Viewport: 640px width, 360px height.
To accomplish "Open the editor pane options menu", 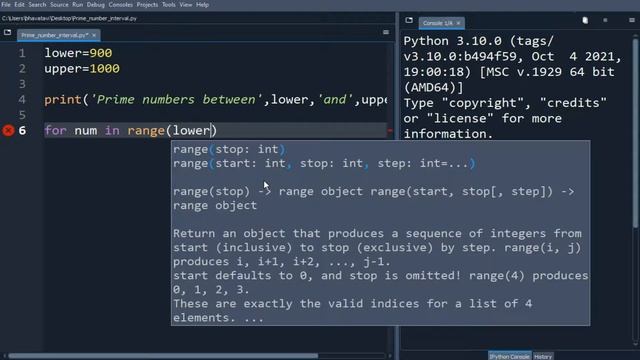I will (x=386, y=32).
